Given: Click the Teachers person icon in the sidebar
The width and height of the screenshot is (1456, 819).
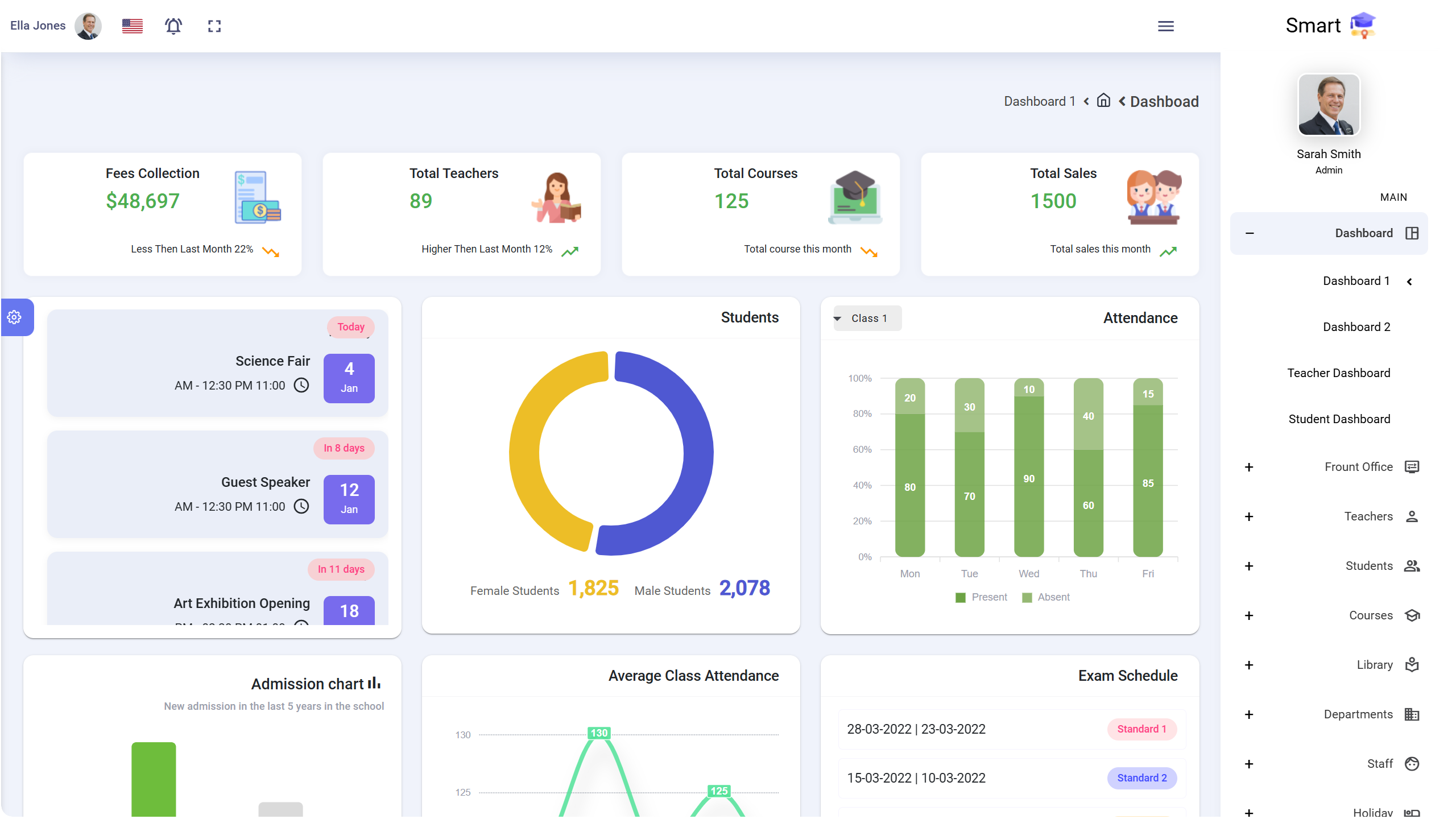Looking at the screenshot, I should coord(1413,516).
